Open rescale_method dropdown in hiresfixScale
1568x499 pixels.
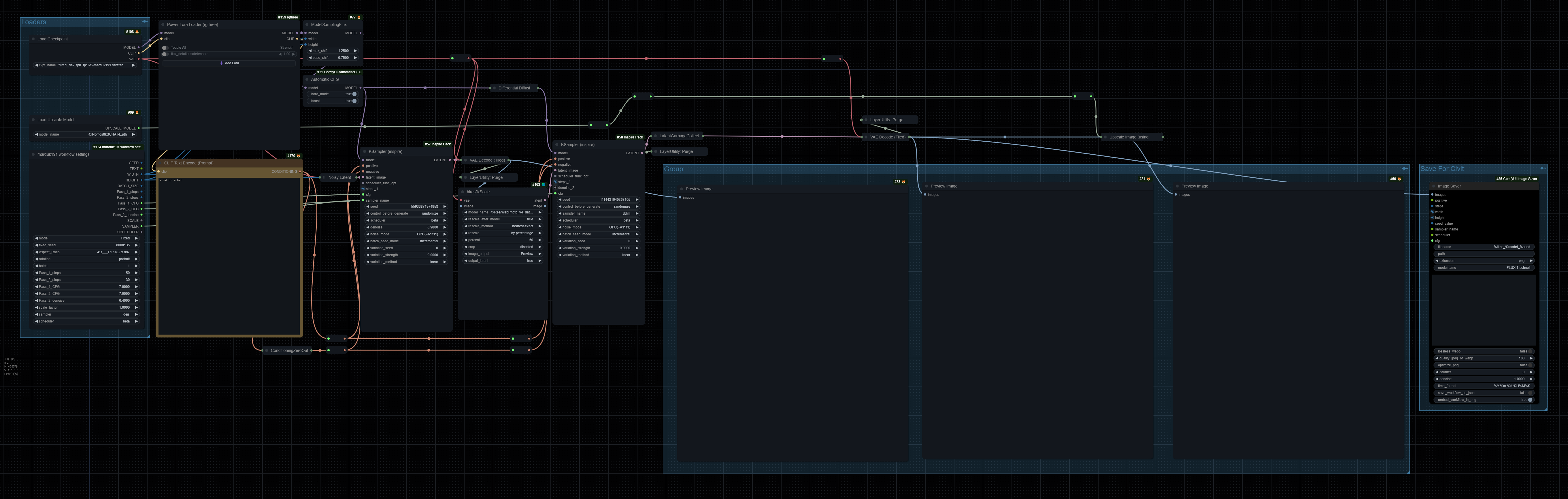[503, 226]
